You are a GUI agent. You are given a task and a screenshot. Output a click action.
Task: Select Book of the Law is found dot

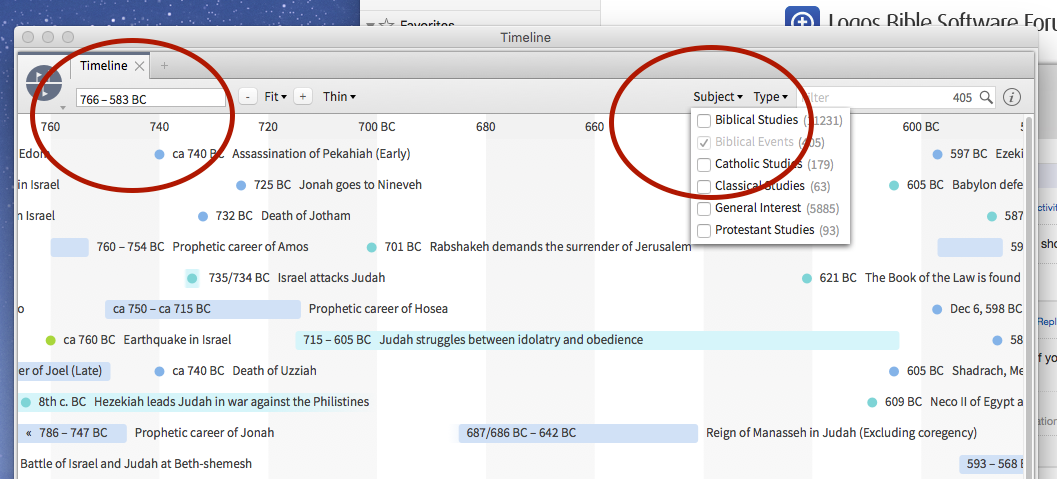[x=806, y=278]
